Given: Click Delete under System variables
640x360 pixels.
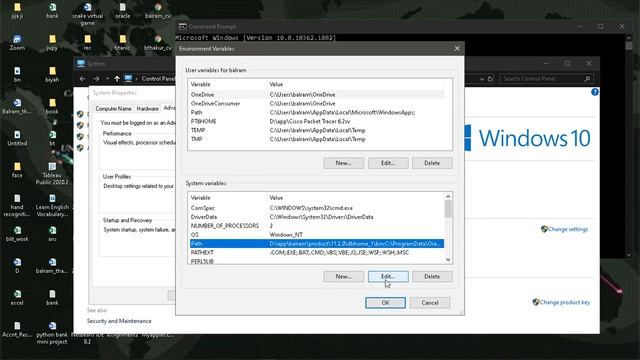Looking at the screenshot, I should [x=432, y=276].
